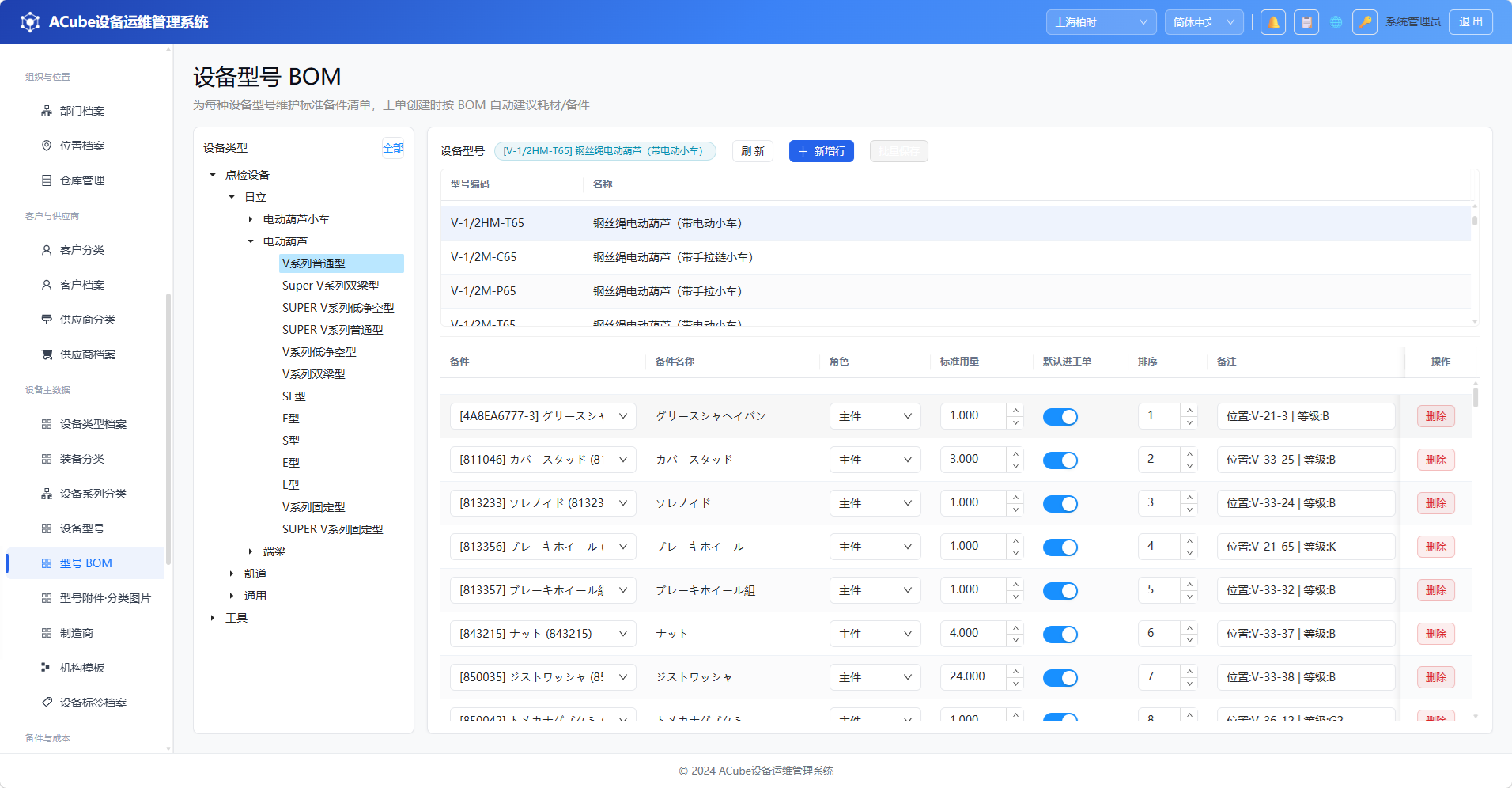This screenshot has width=1512, height=788.
Task: Collapse the 点检设备 tree node
Action: [213, 175]
